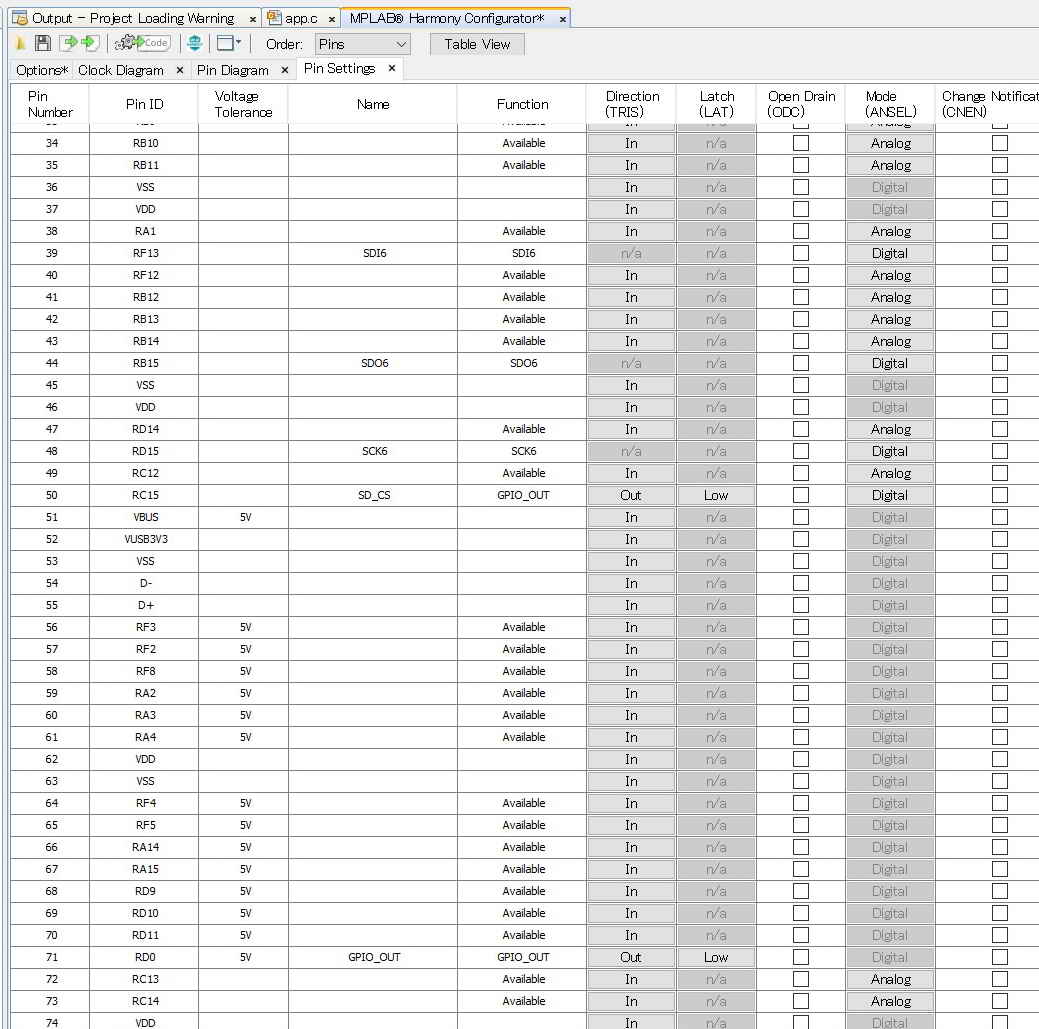Toggle Digital mode for pin RC15
The width and height of the screenshot is (1039, 1029).
[890, 495]
